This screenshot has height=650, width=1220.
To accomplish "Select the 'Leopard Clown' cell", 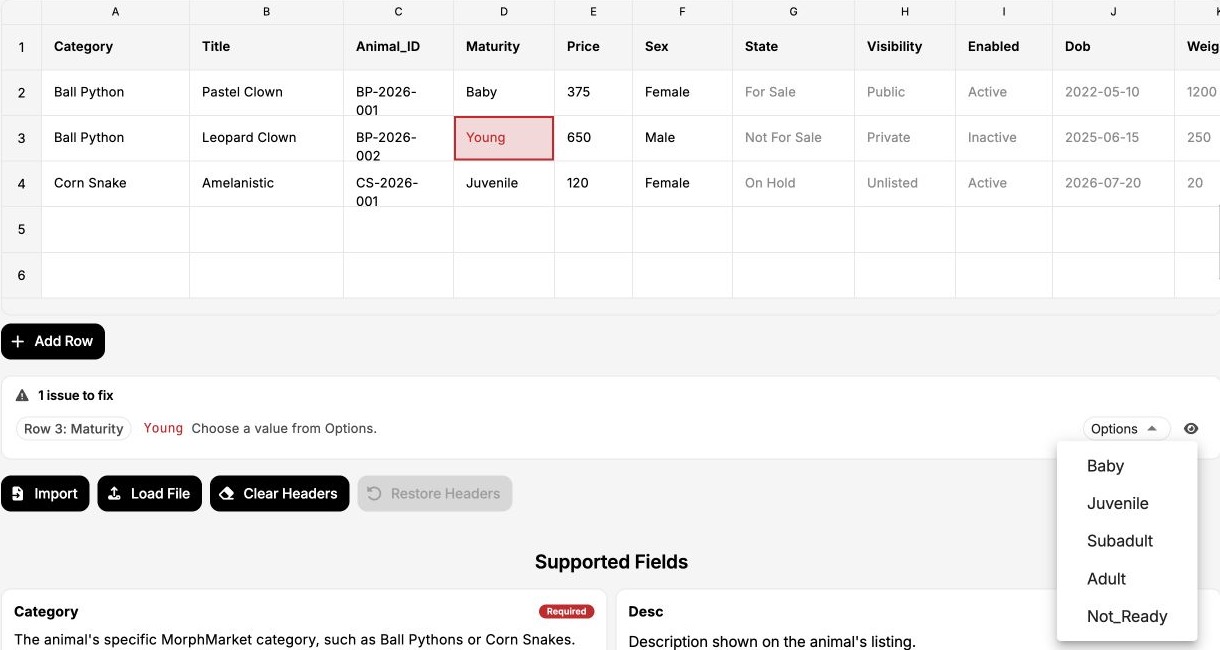I will [266, 138].
